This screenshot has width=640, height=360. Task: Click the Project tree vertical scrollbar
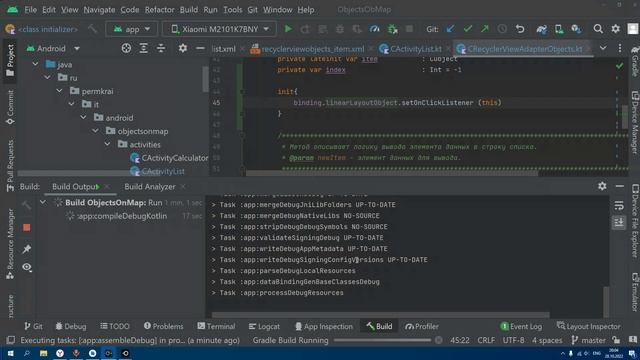(x=205, y=78)
